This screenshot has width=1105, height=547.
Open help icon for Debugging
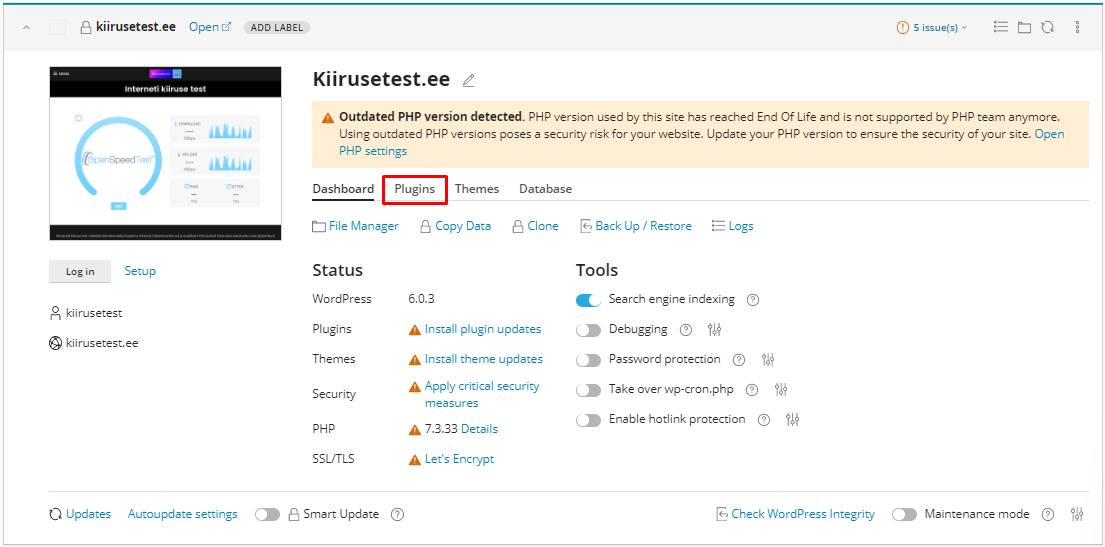point(686,330)
